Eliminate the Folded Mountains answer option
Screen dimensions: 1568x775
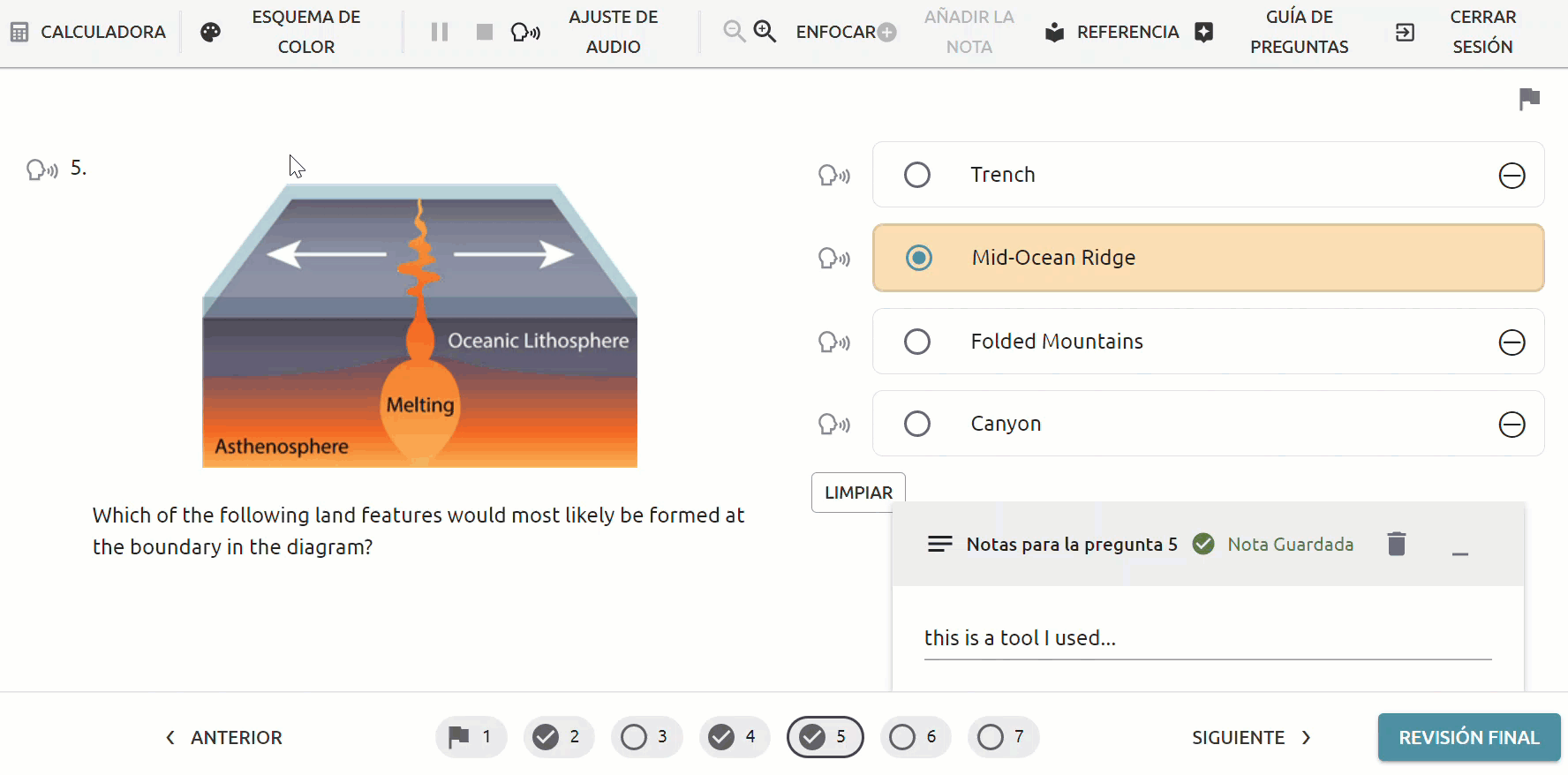click(1511, 342)
